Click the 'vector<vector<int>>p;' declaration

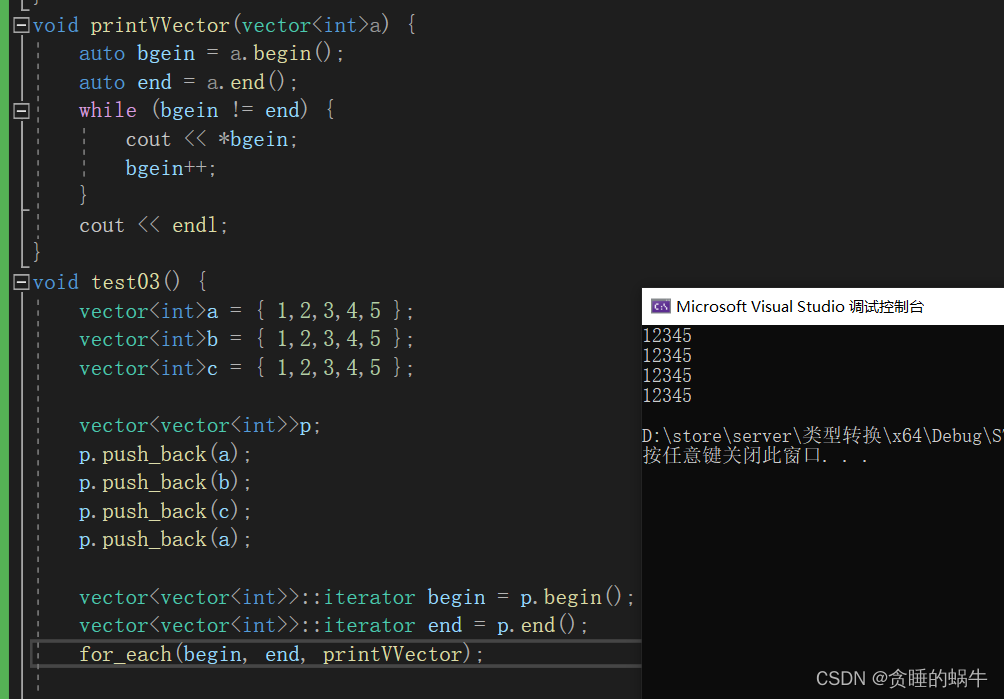coord(200,426)
